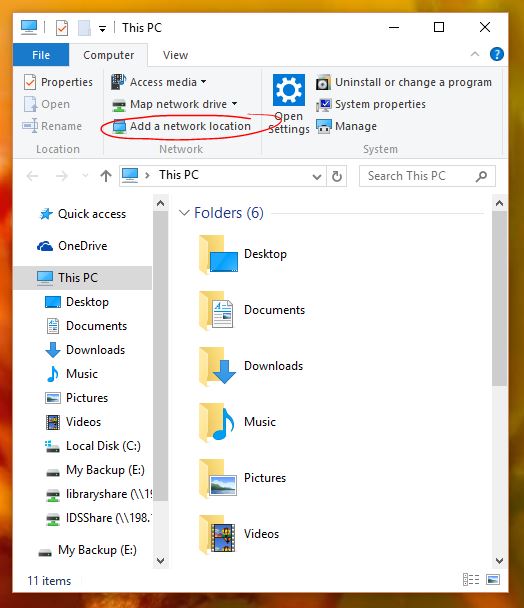Switch to Details view in status bar
Image resolution: width=524 pixels, height=608 pixels.
tap(471, 580)
